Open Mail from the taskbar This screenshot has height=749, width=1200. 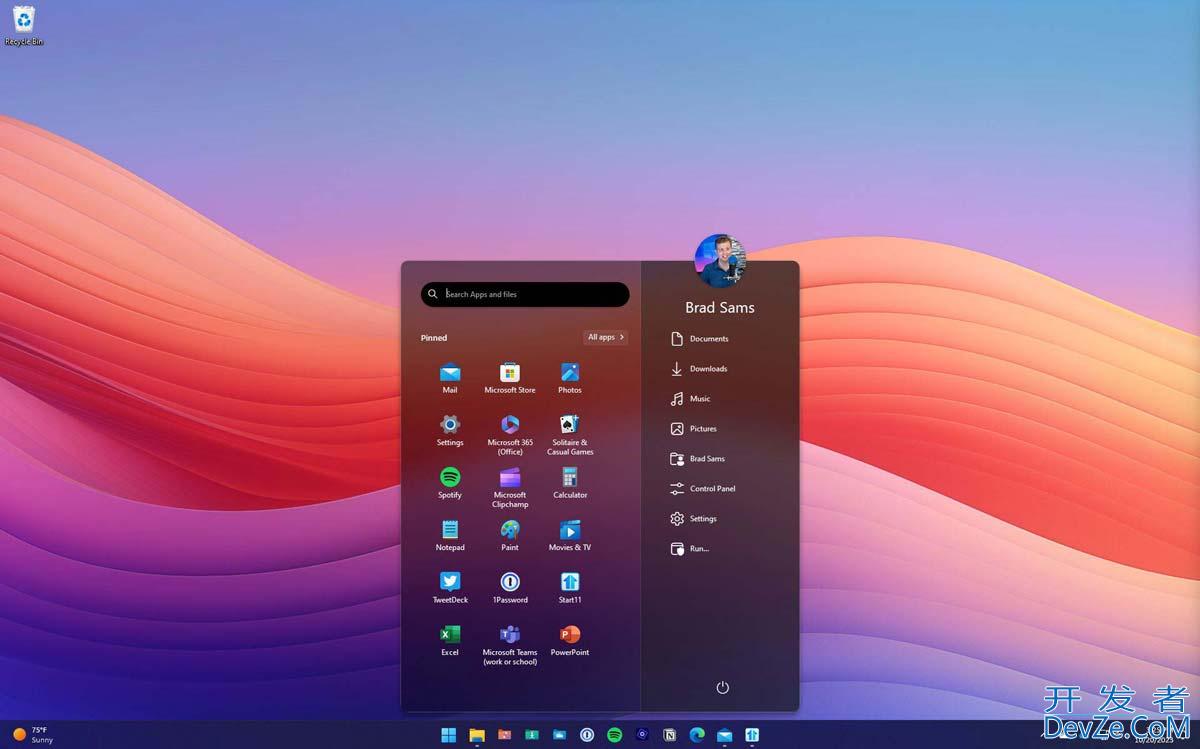point(724,735)
